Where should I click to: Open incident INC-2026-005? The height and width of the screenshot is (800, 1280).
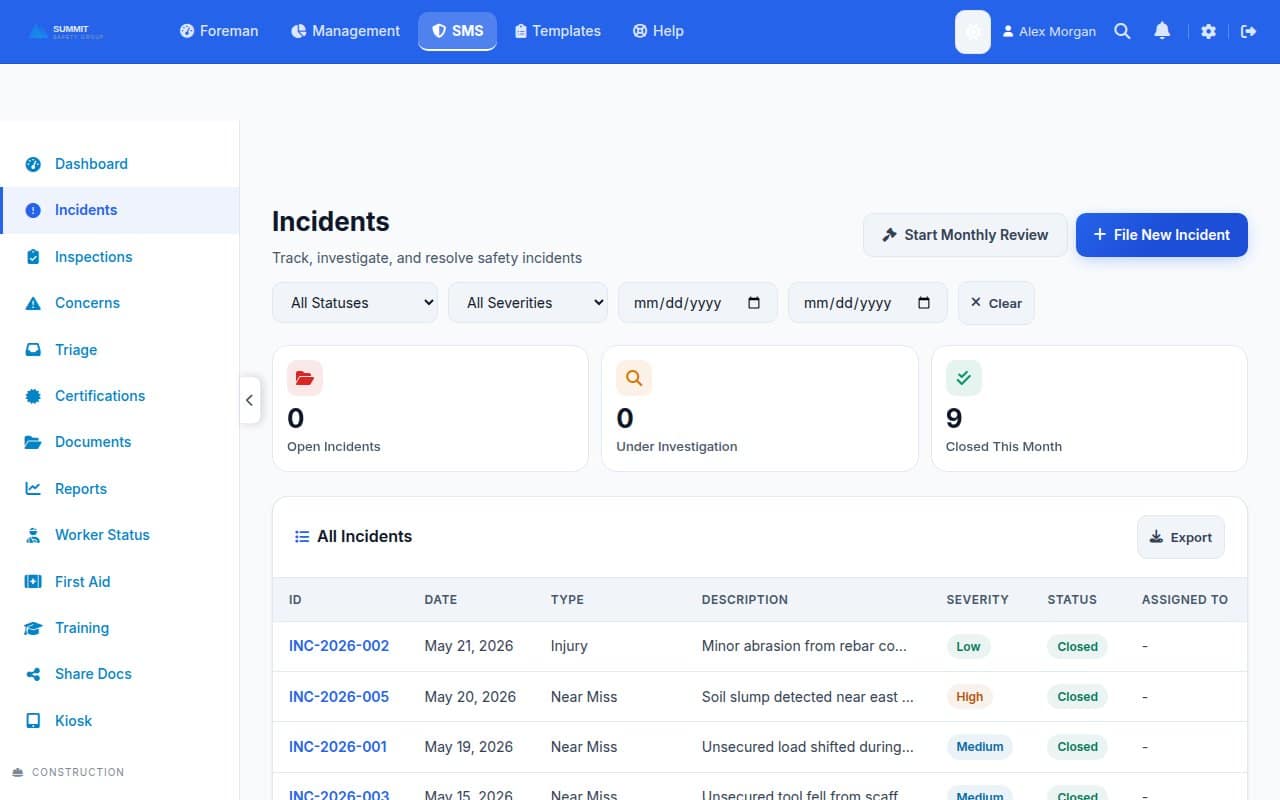tap(339, 697)
